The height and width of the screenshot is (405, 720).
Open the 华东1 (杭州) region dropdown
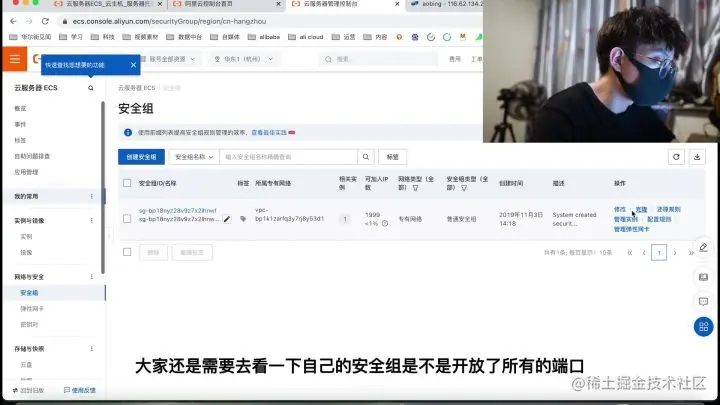click(243, 59)
